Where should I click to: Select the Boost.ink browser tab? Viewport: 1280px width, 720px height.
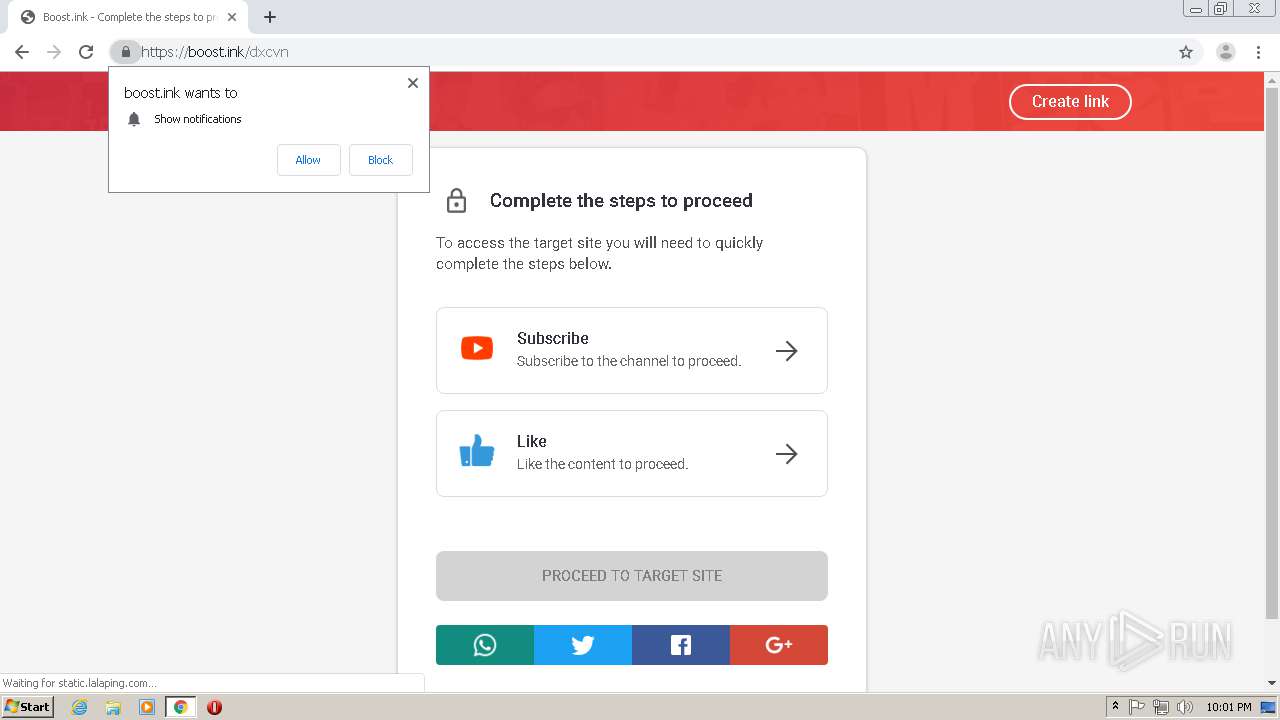tap(129, 17)
